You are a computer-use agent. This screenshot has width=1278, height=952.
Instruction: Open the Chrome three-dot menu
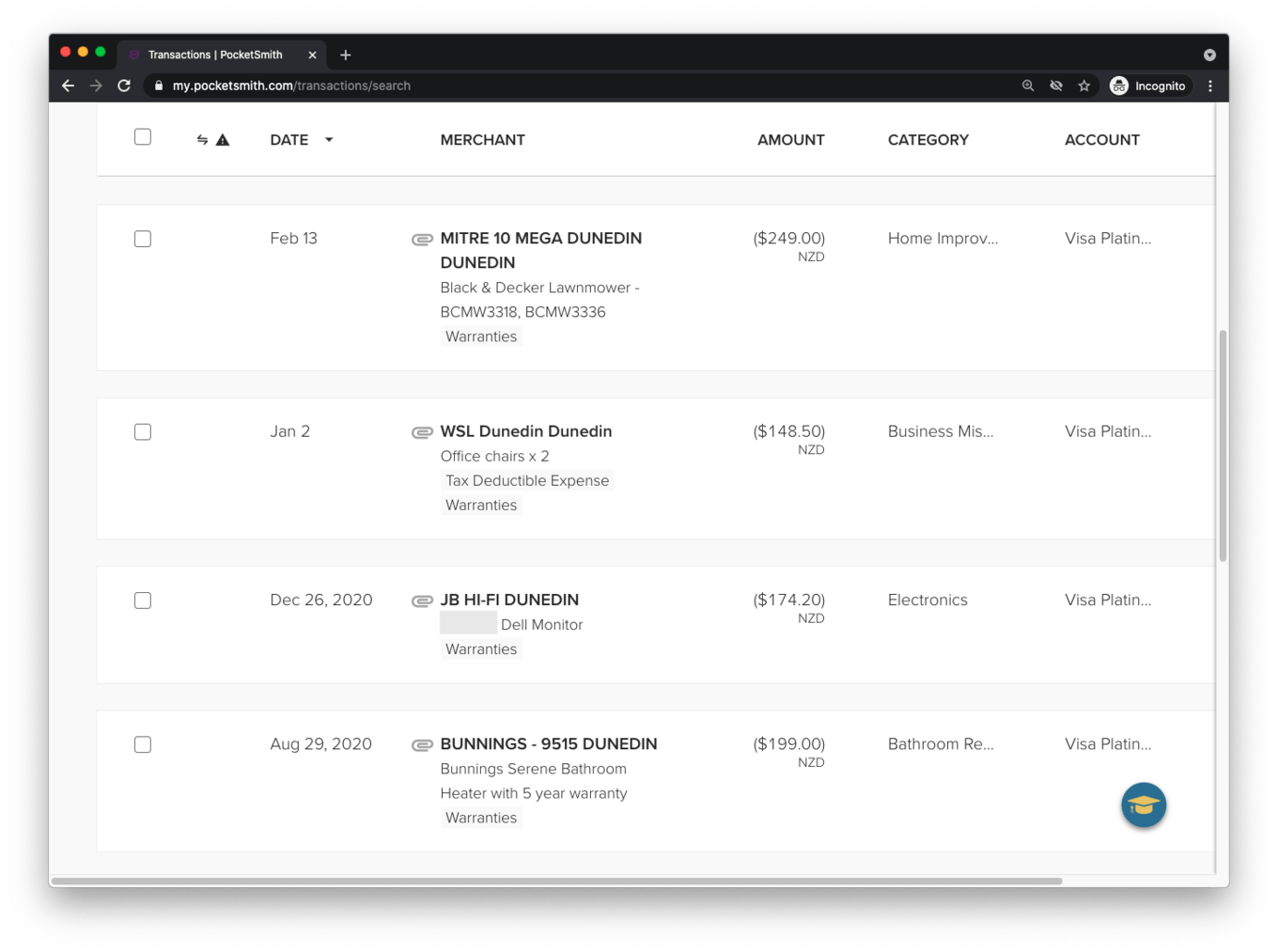coord(1210,86)
